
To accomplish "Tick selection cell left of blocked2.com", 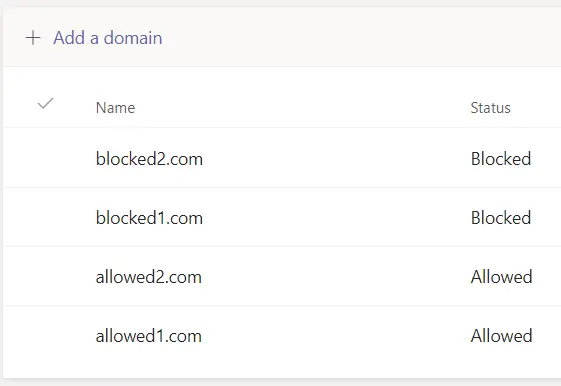I will [45, 158].
